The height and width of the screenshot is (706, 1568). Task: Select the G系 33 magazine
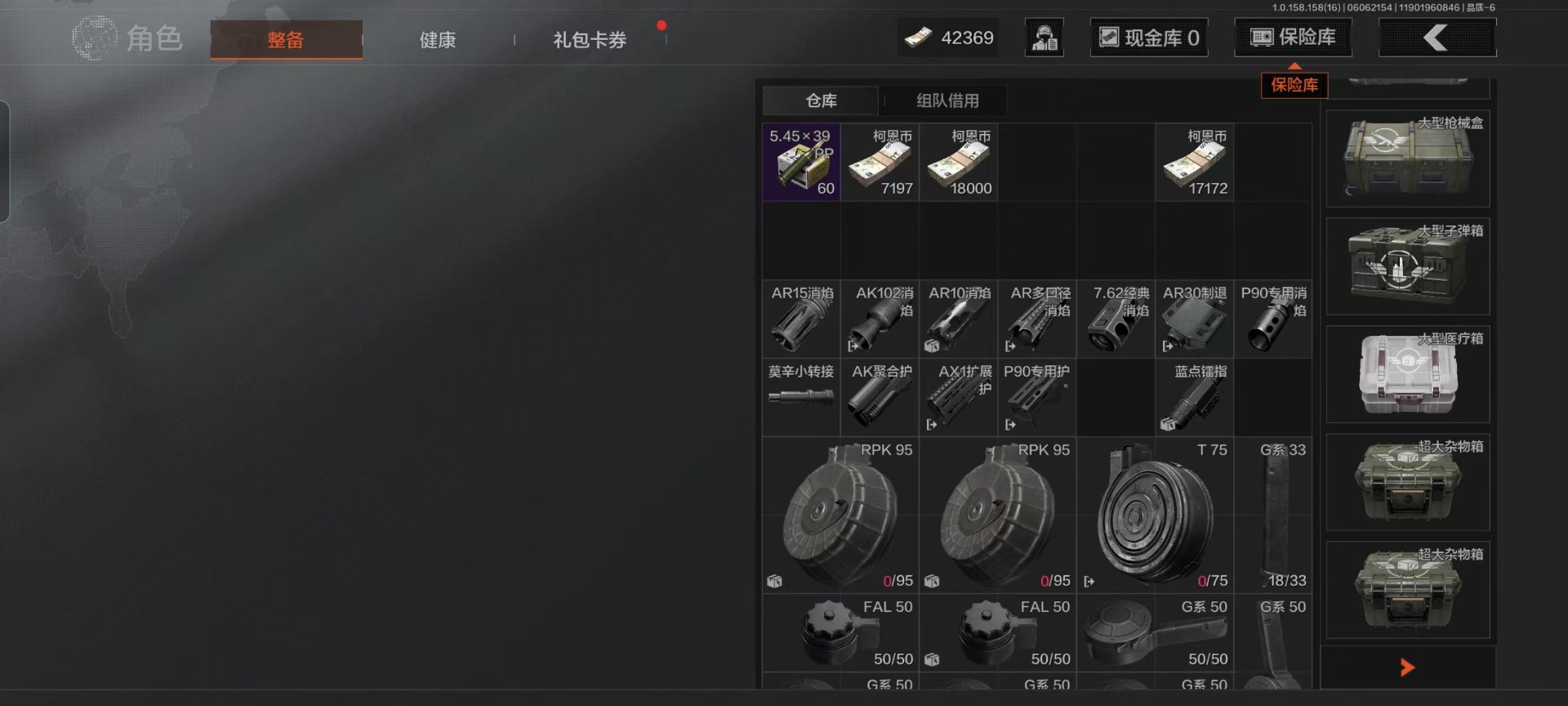coord(1273,515)
